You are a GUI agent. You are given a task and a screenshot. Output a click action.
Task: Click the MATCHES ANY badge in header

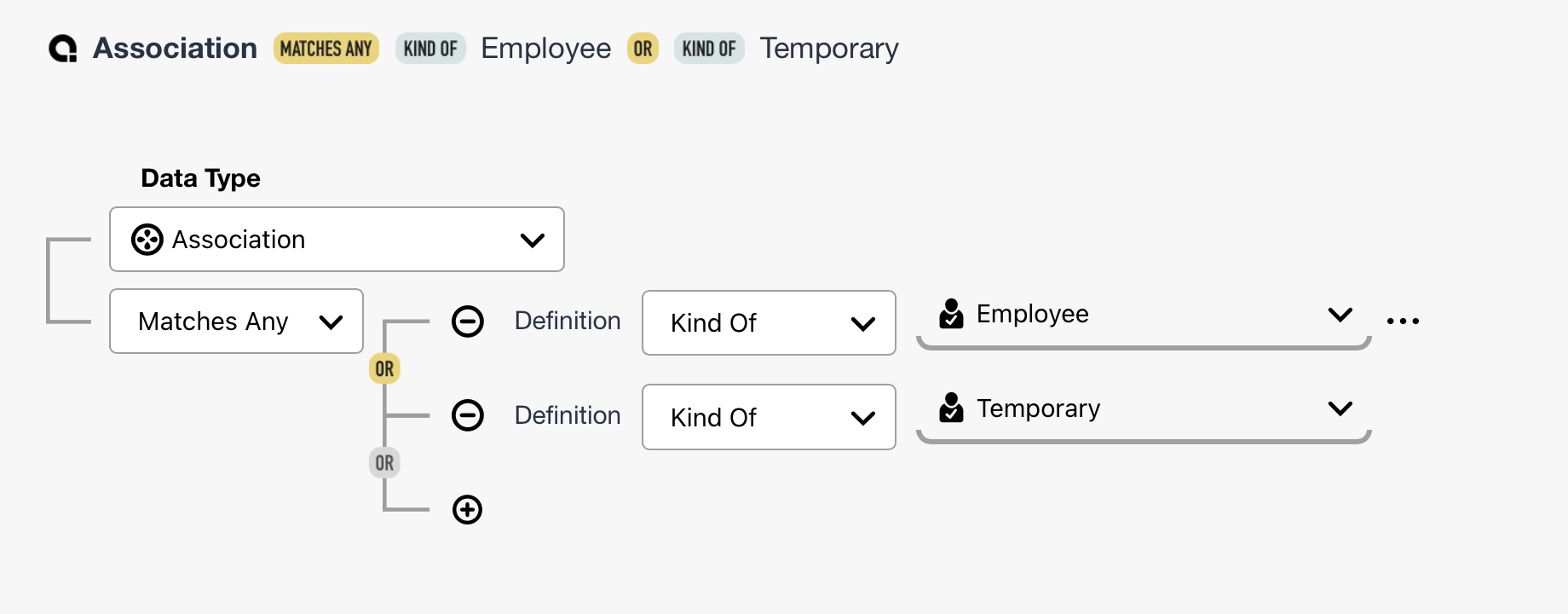(326, 49)
